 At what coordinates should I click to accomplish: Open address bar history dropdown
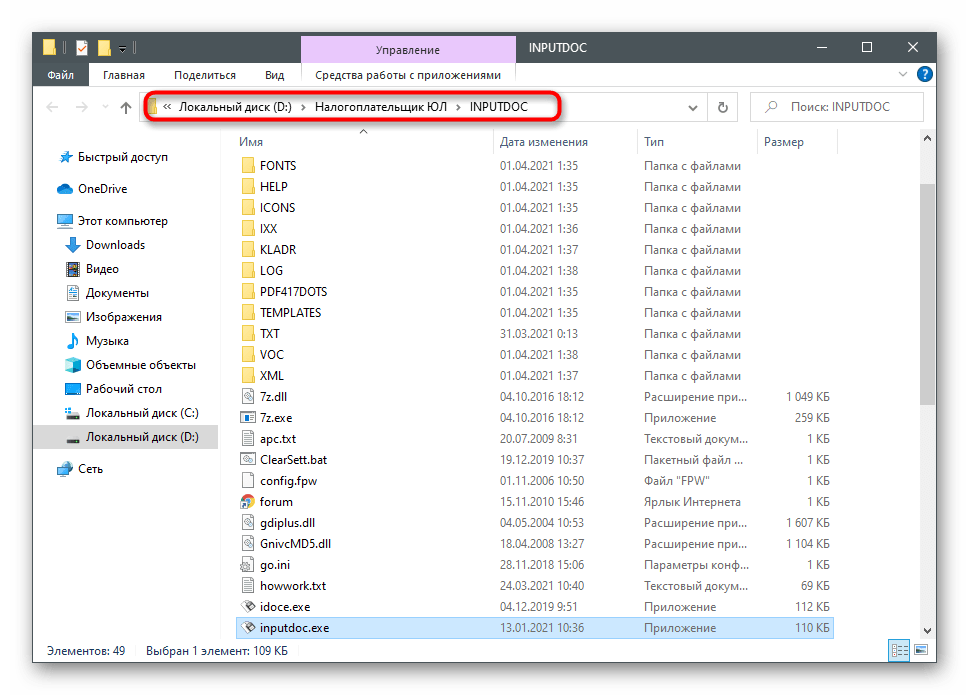[x=693, y=107]
